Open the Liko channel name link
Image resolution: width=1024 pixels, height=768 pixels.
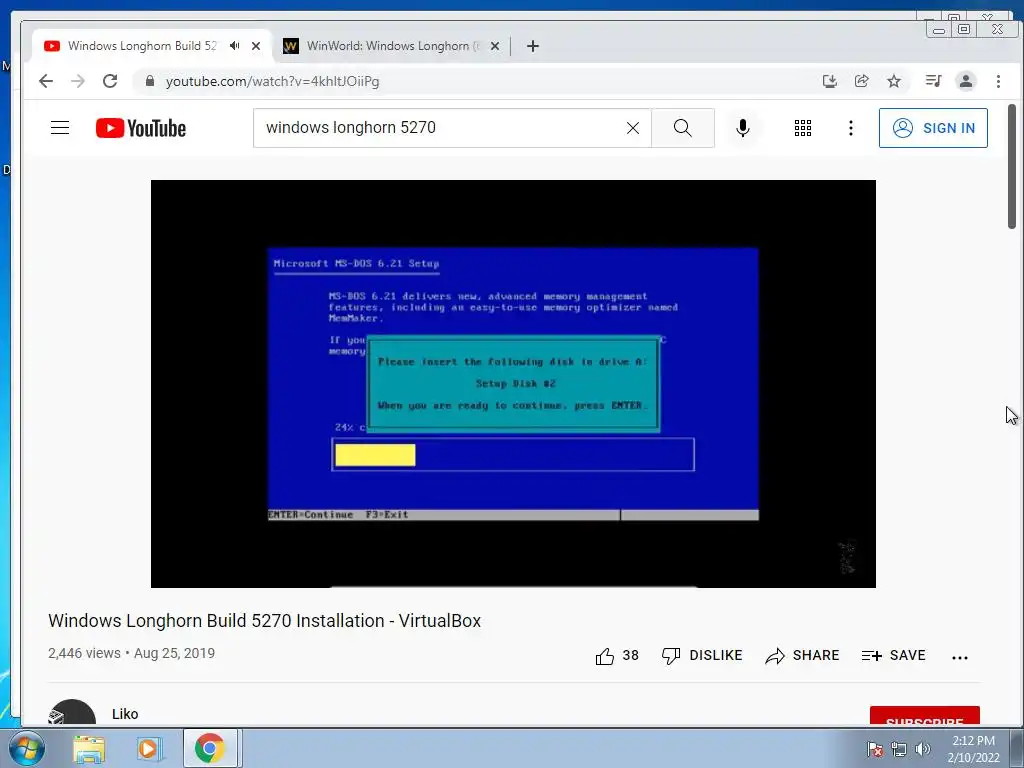[x=125, y=714]
